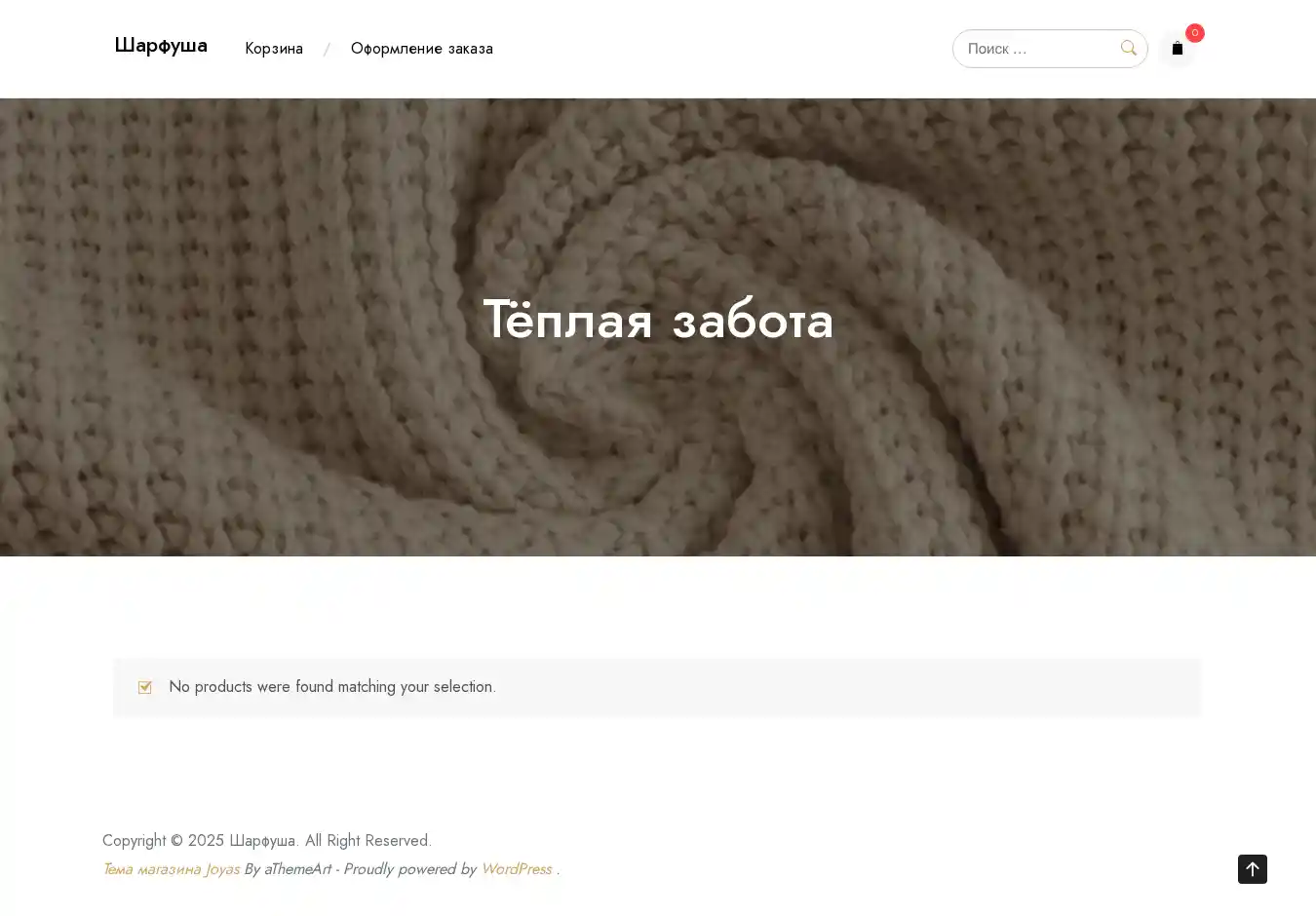Viewport: 1316px width, 916px height.
Task: Click the Copyright © 2025 text
Action: (x=163, y=841)
